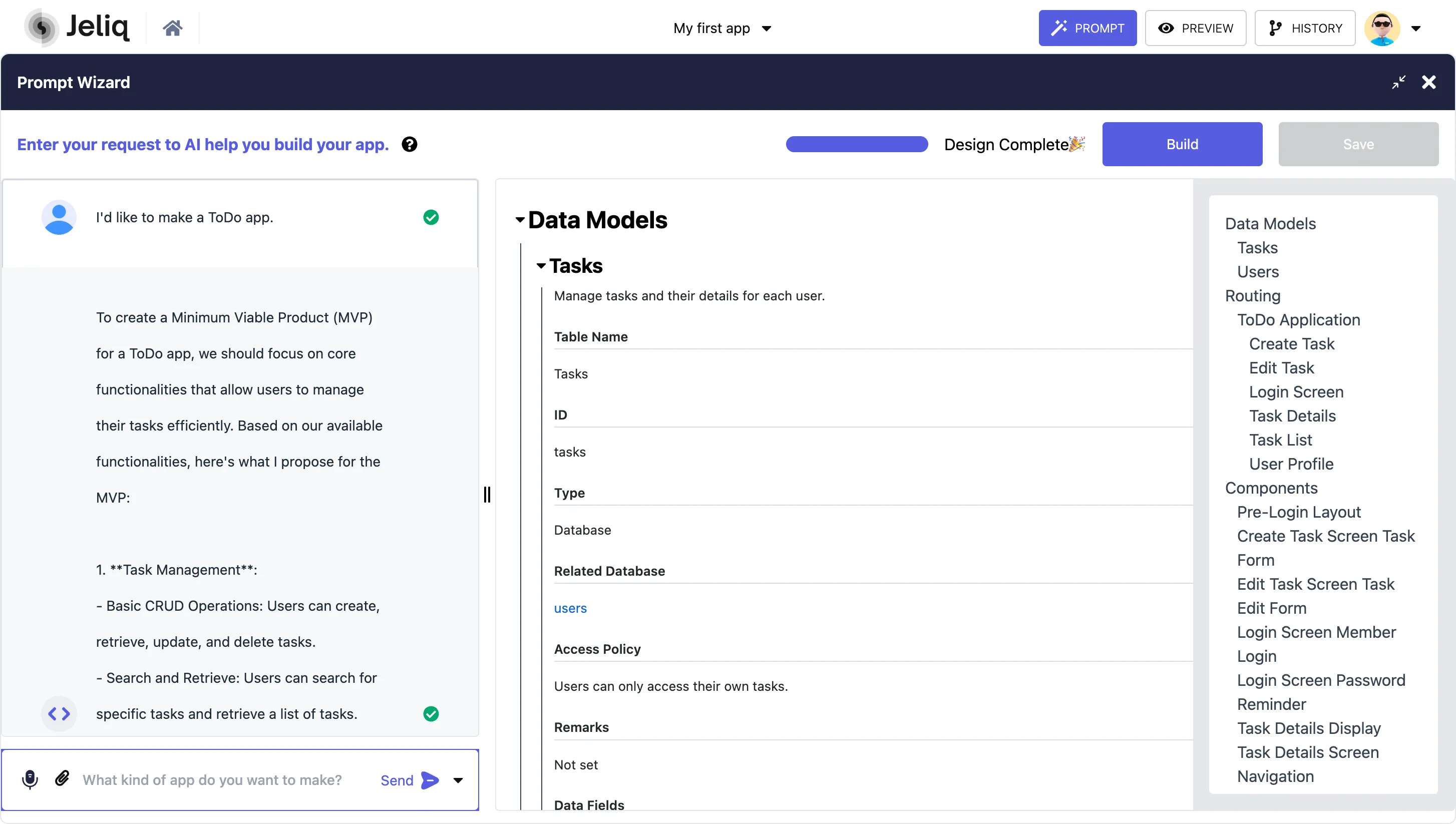Click the paperclip attachment icon
The height and width of the screenshot is (824, 1456).
tap(62, 779)
